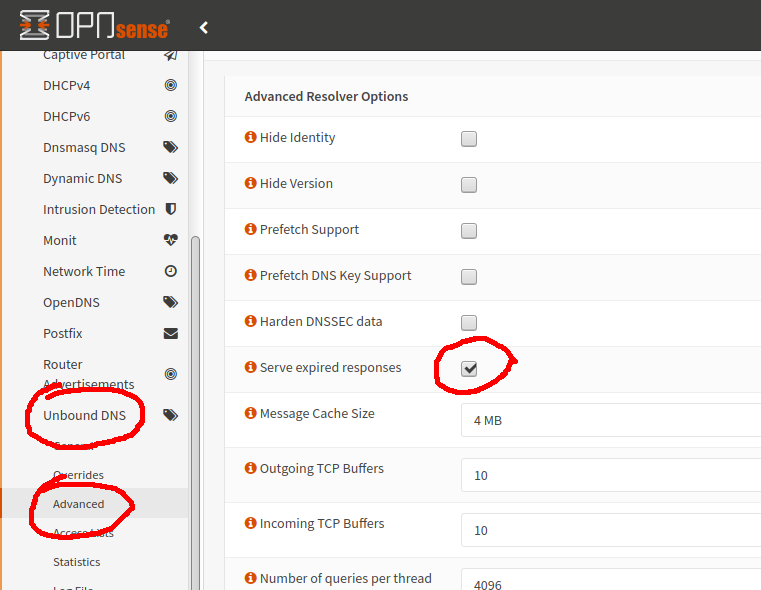Viewport: 761px width, 590px height.
Task: Enable the Hide Version checkbox
Action: point(469,185)
